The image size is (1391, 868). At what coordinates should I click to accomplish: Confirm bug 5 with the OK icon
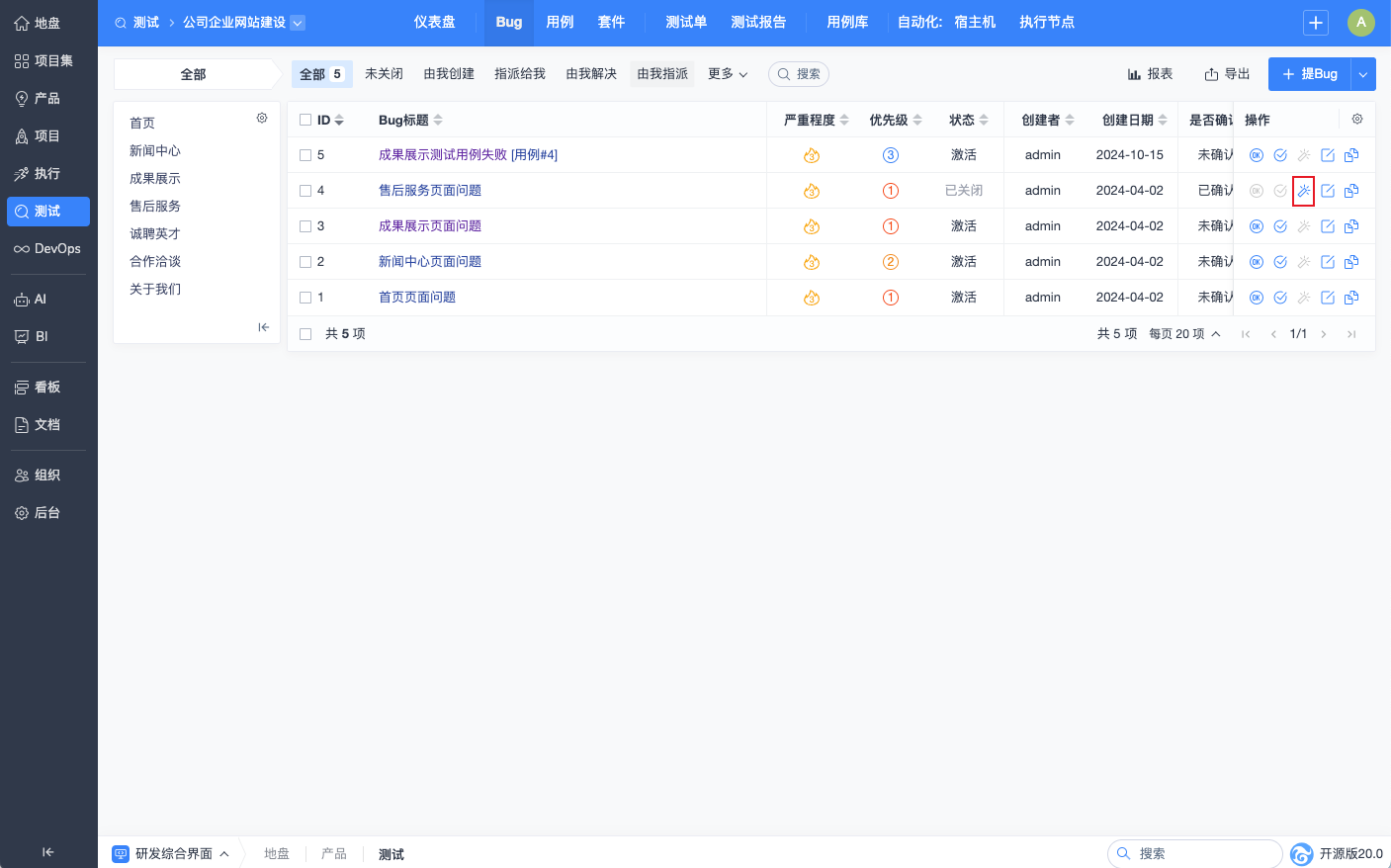[x=1257, y=155]
